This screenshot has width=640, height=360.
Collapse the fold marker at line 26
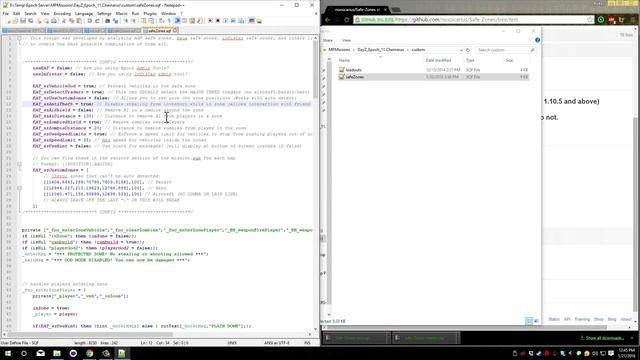pyautogui.click(x=19, y=188)
